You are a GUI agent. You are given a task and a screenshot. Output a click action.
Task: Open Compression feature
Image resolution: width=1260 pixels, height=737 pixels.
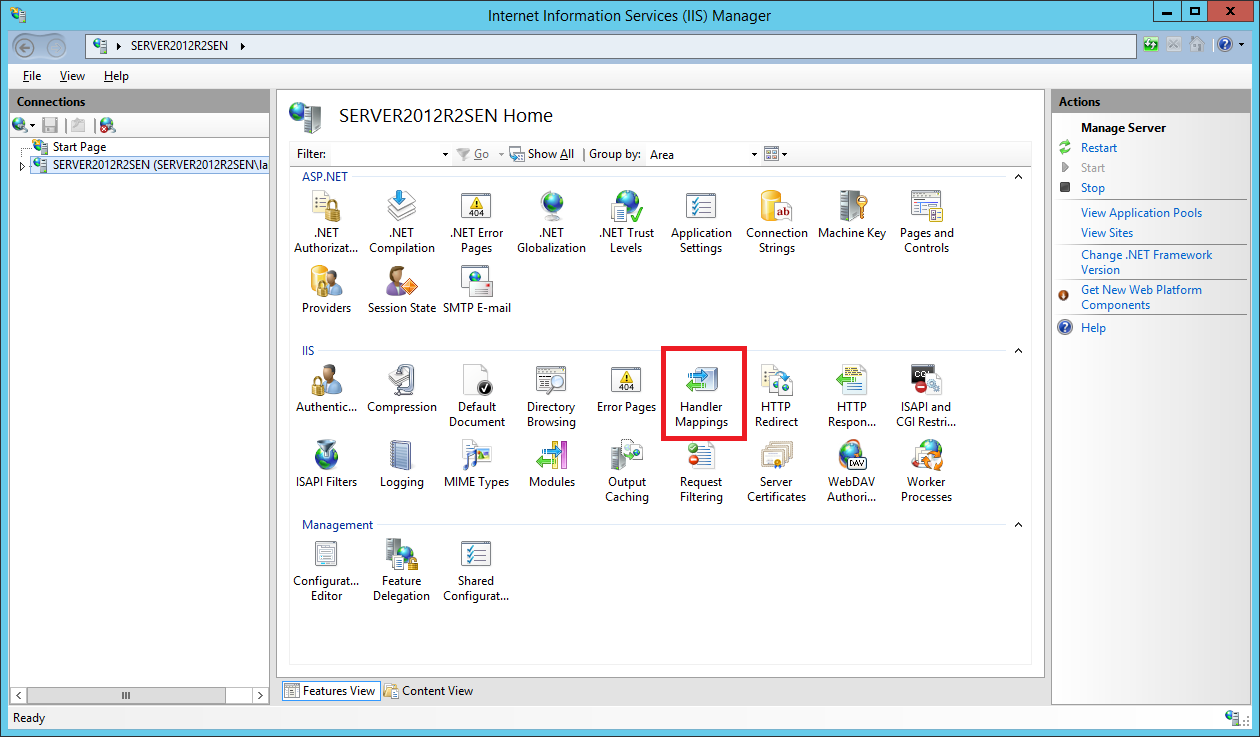tap(402, 389)
